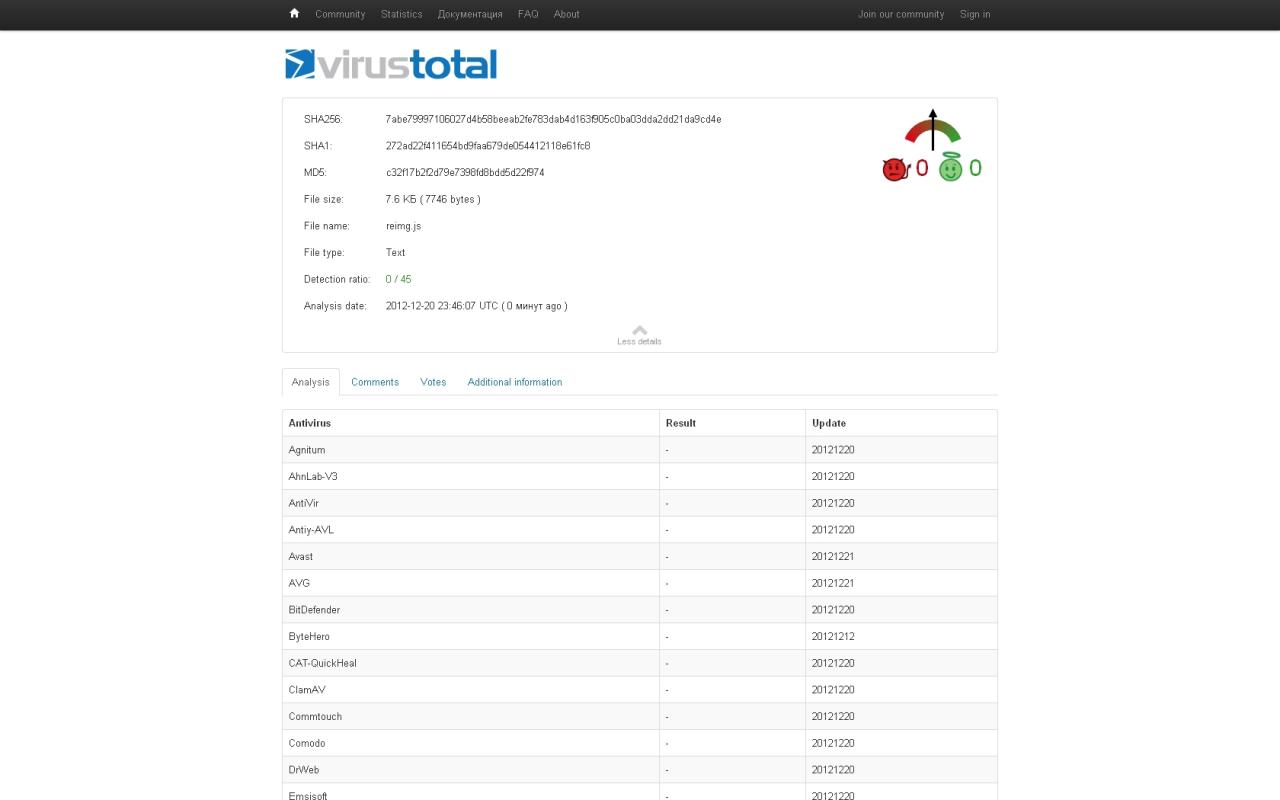Image resolution: width=1280 pixels, height=800 pixels.
Task: Click the home icon in the top navbar
Action: (294, 14)
